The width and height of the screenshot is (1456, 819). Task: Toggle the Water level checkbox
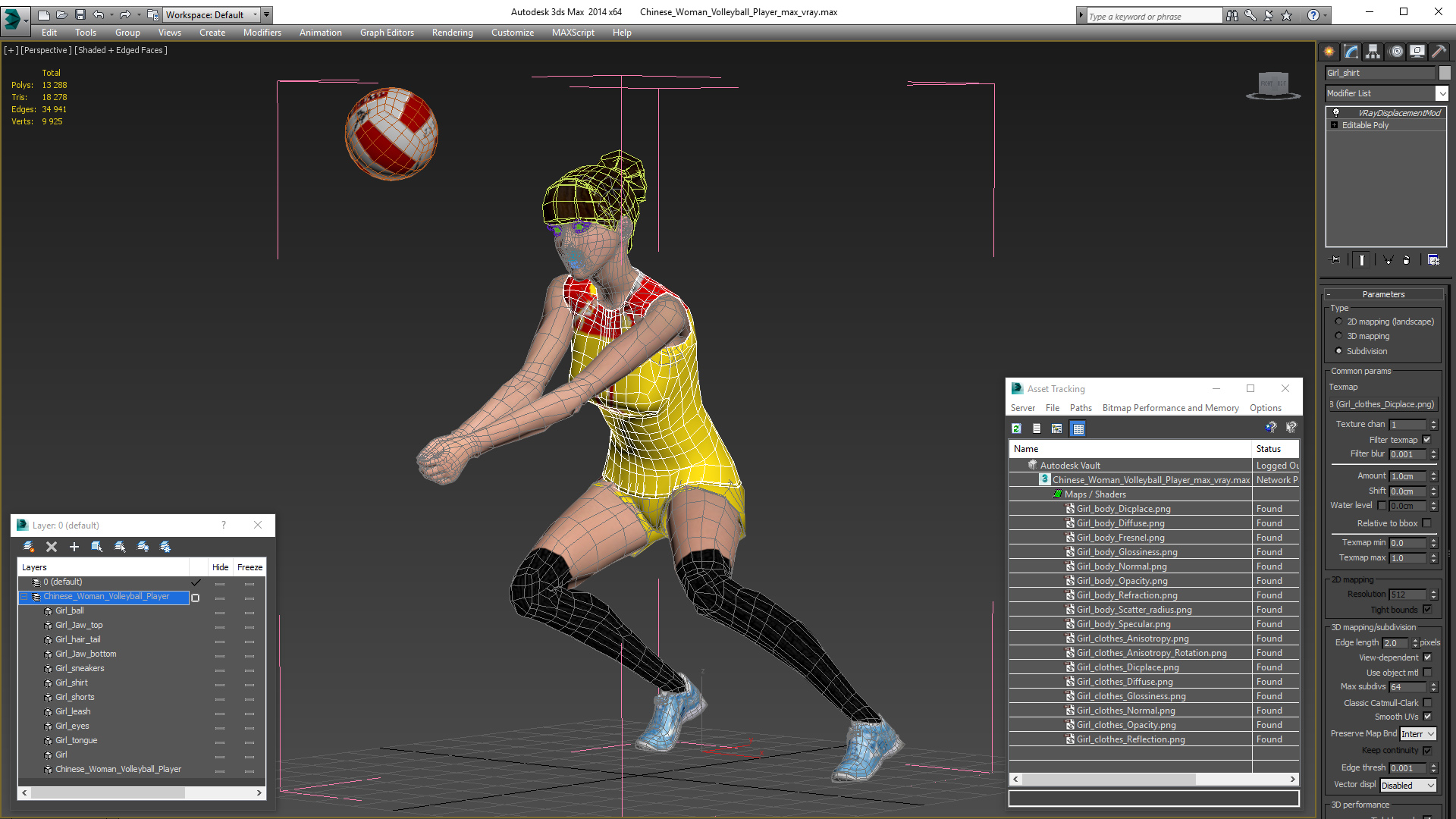pyautogui.click(x=1382, y=506)
